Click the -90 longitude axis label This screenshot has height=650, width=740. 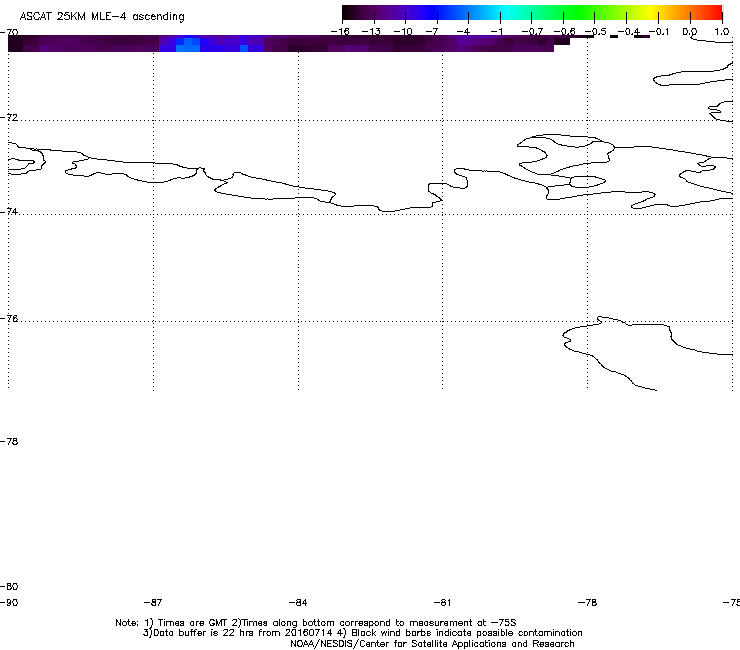(9, 602)
